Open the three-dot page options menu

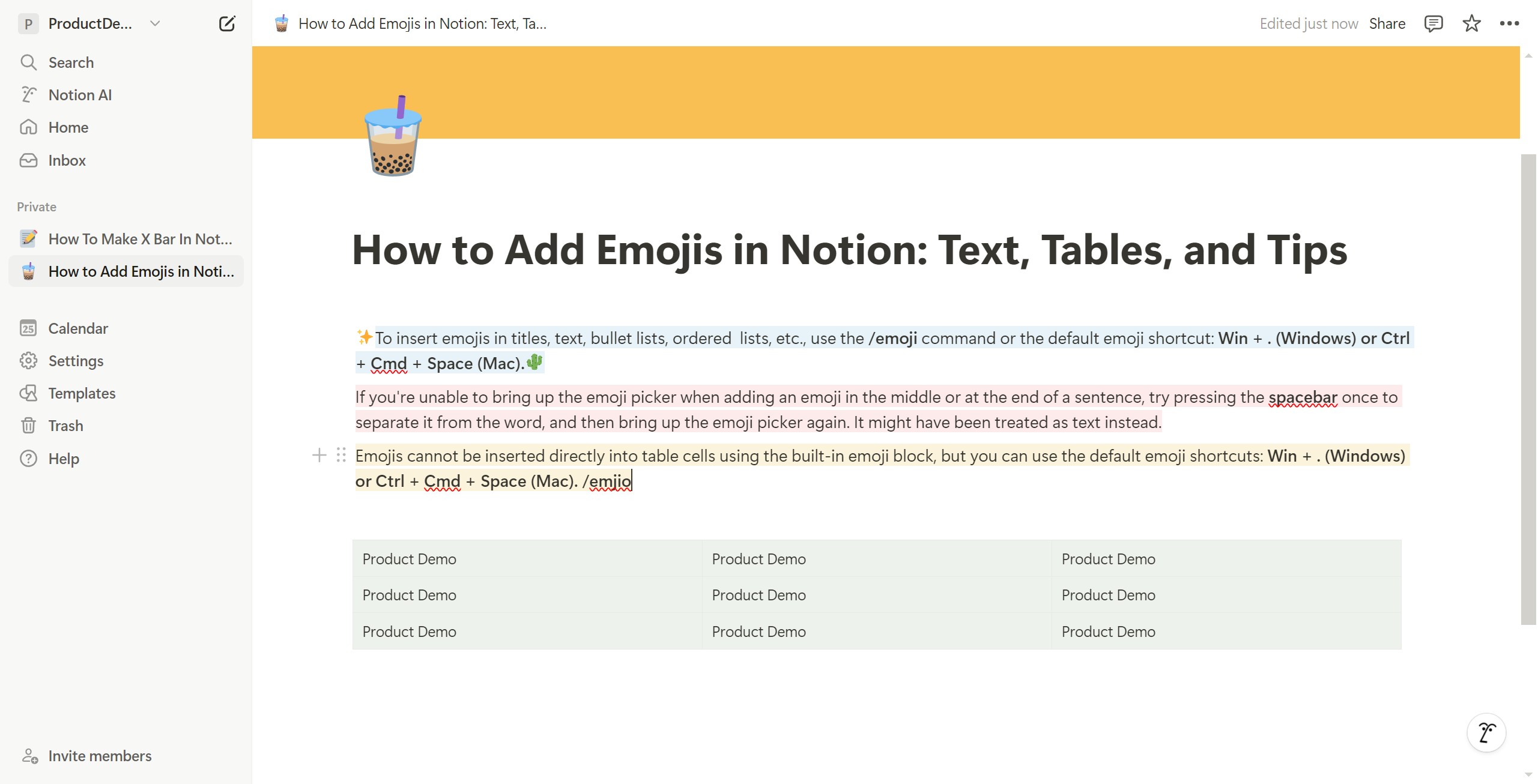(x=1509, y=23)
